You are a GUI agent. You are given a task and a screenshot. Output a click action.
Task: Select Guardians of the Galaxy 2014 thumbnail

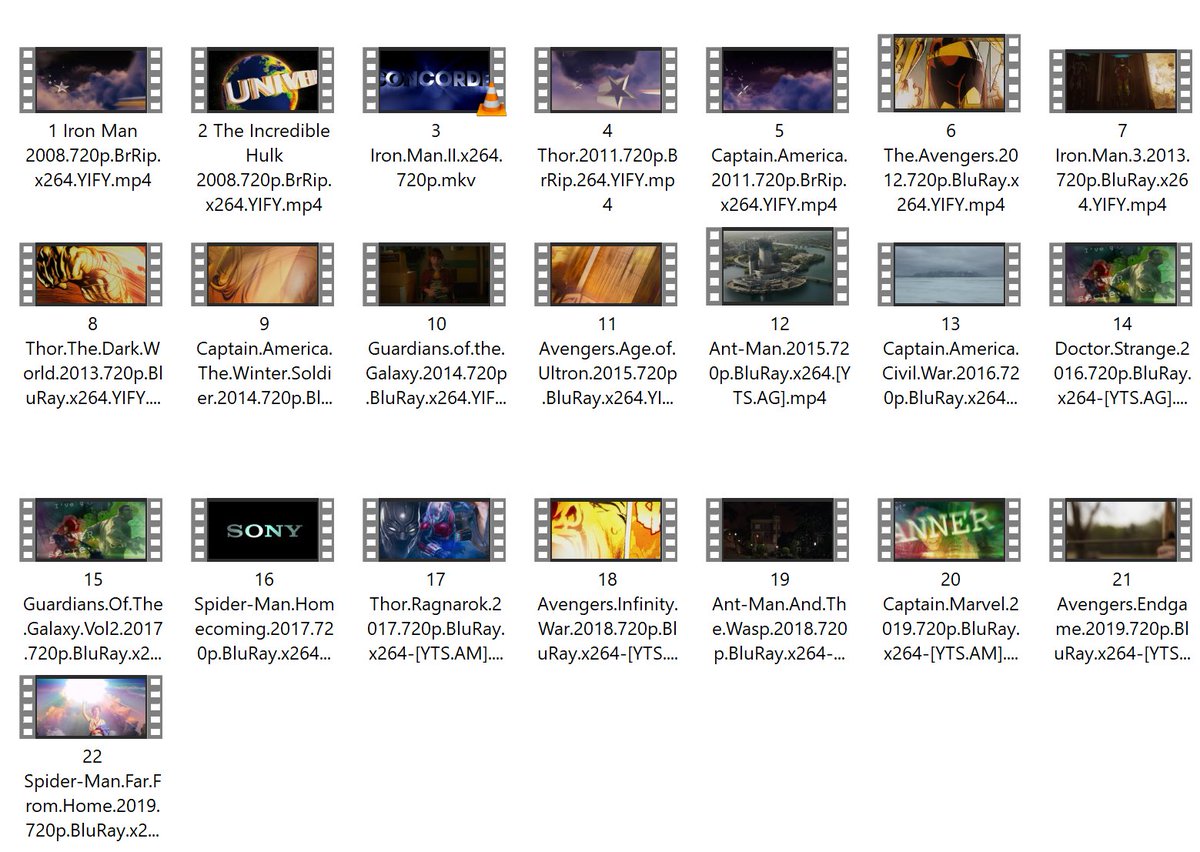[x=434, y=274]
